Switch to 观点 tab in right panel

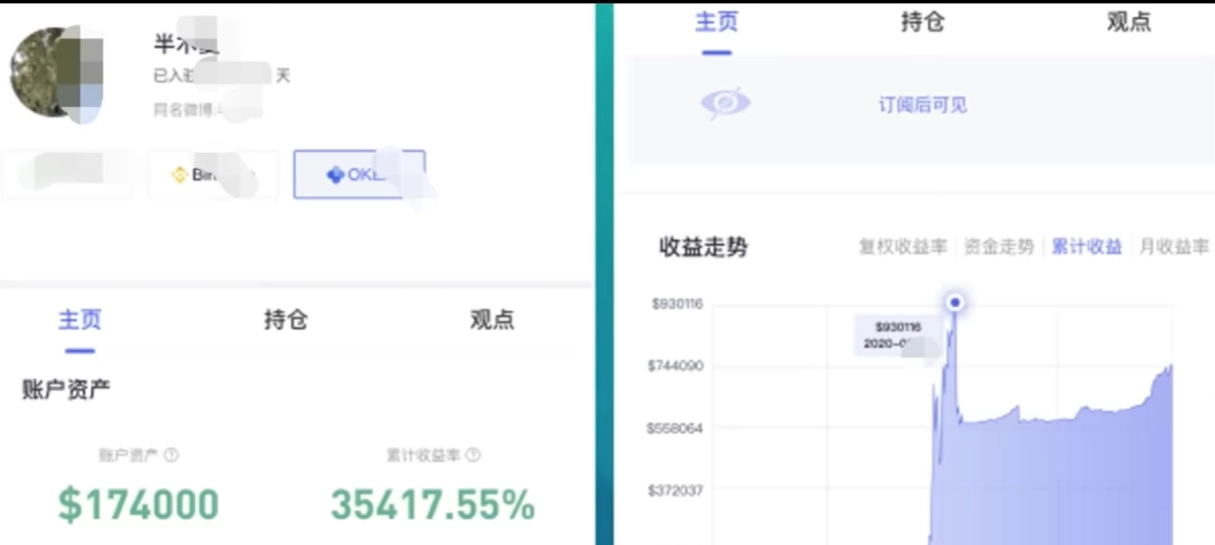point(1129,22)
